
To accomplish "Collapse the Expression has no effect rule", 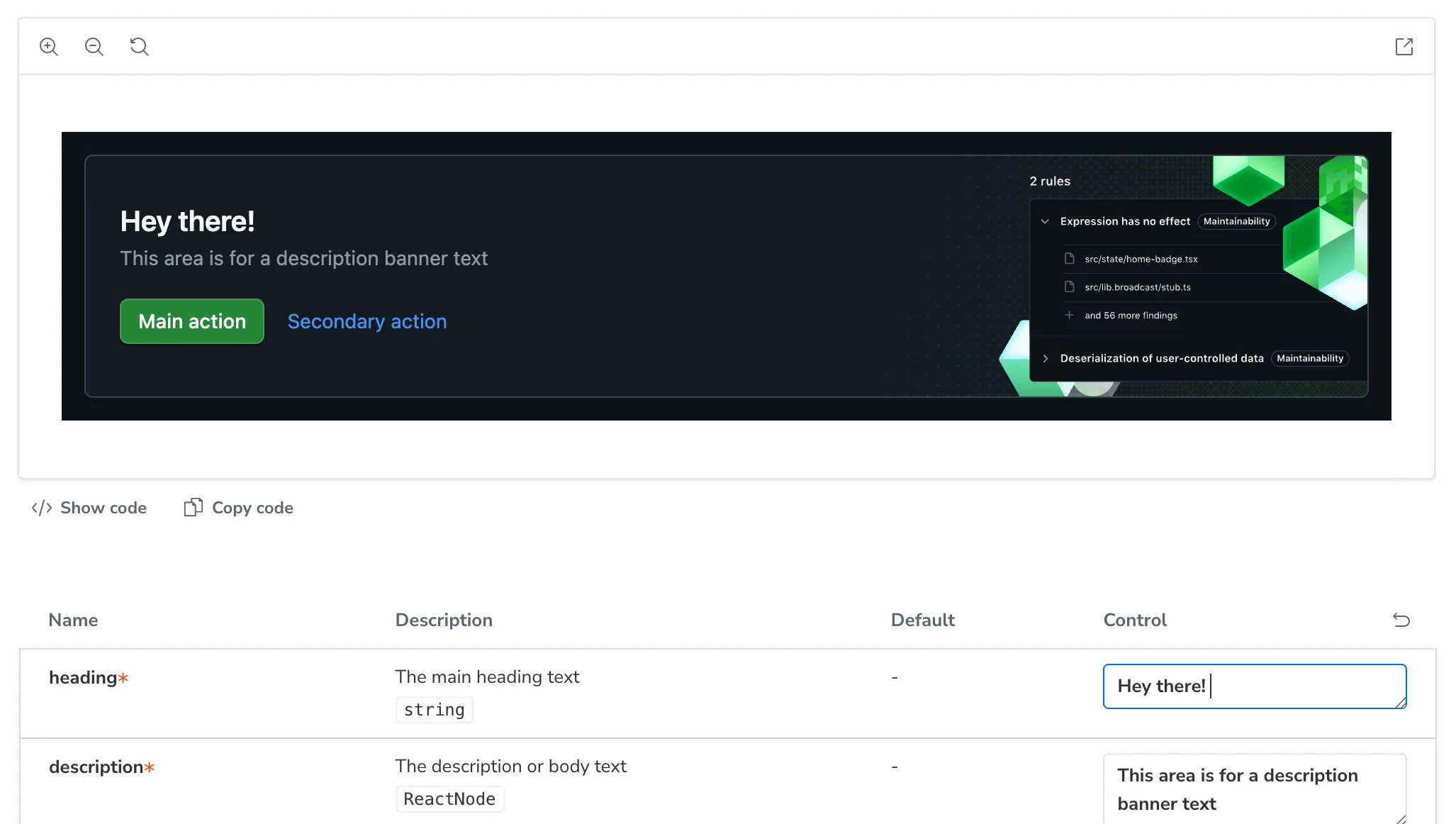I will pyautogui.click(x=1045, y=221).
